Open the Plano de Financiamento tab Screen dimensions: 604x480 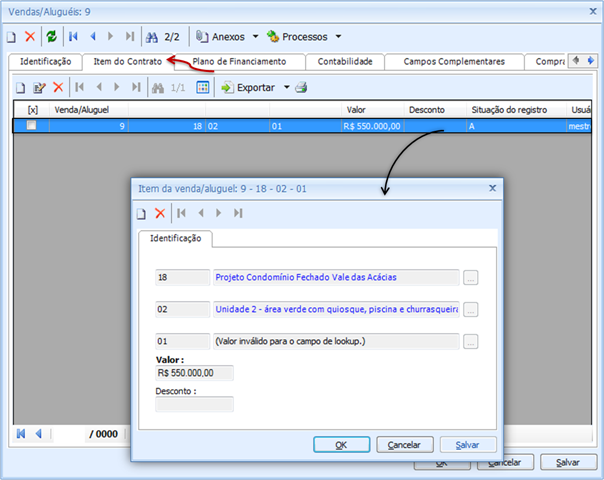pyautogui.click(x=239, y=62)
